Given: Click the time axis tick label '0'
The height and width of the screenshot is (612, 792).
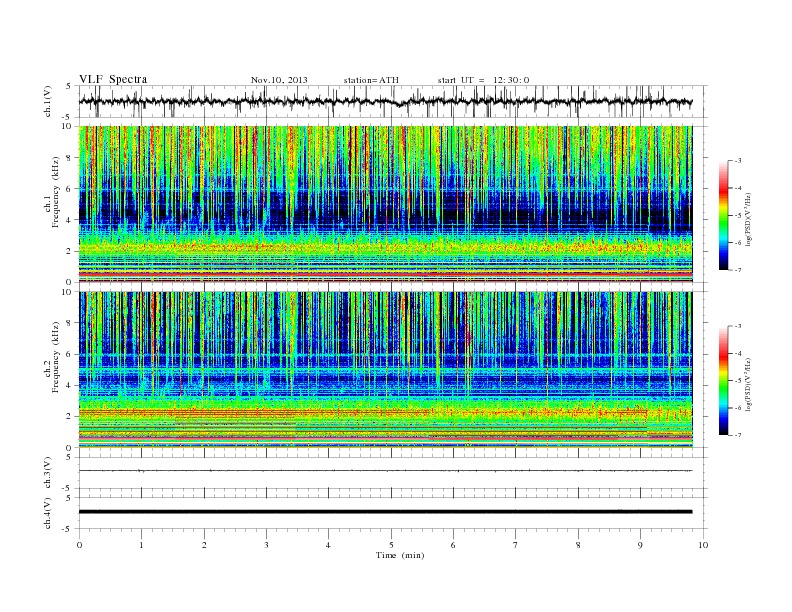Looking at the screenshot, I should [x=79, y=545].
